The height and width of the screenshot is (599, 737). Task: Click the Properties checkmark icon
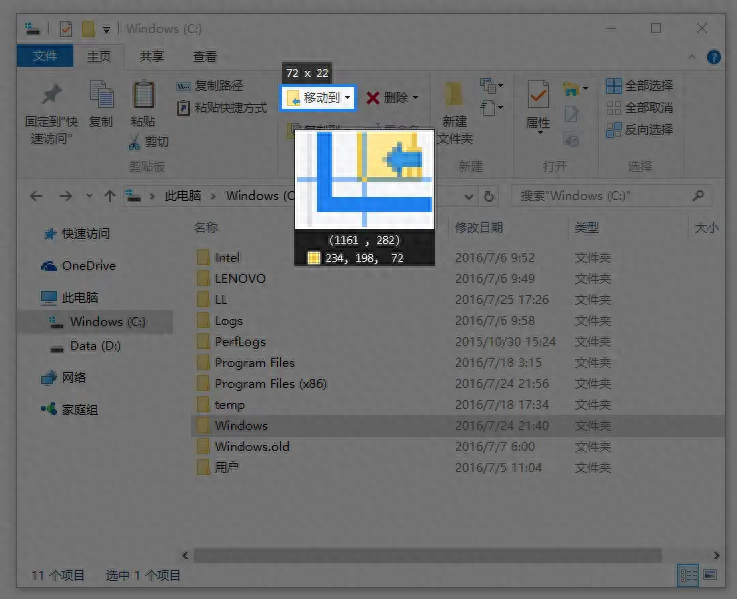pyautogui.click(x=538, y=95)
